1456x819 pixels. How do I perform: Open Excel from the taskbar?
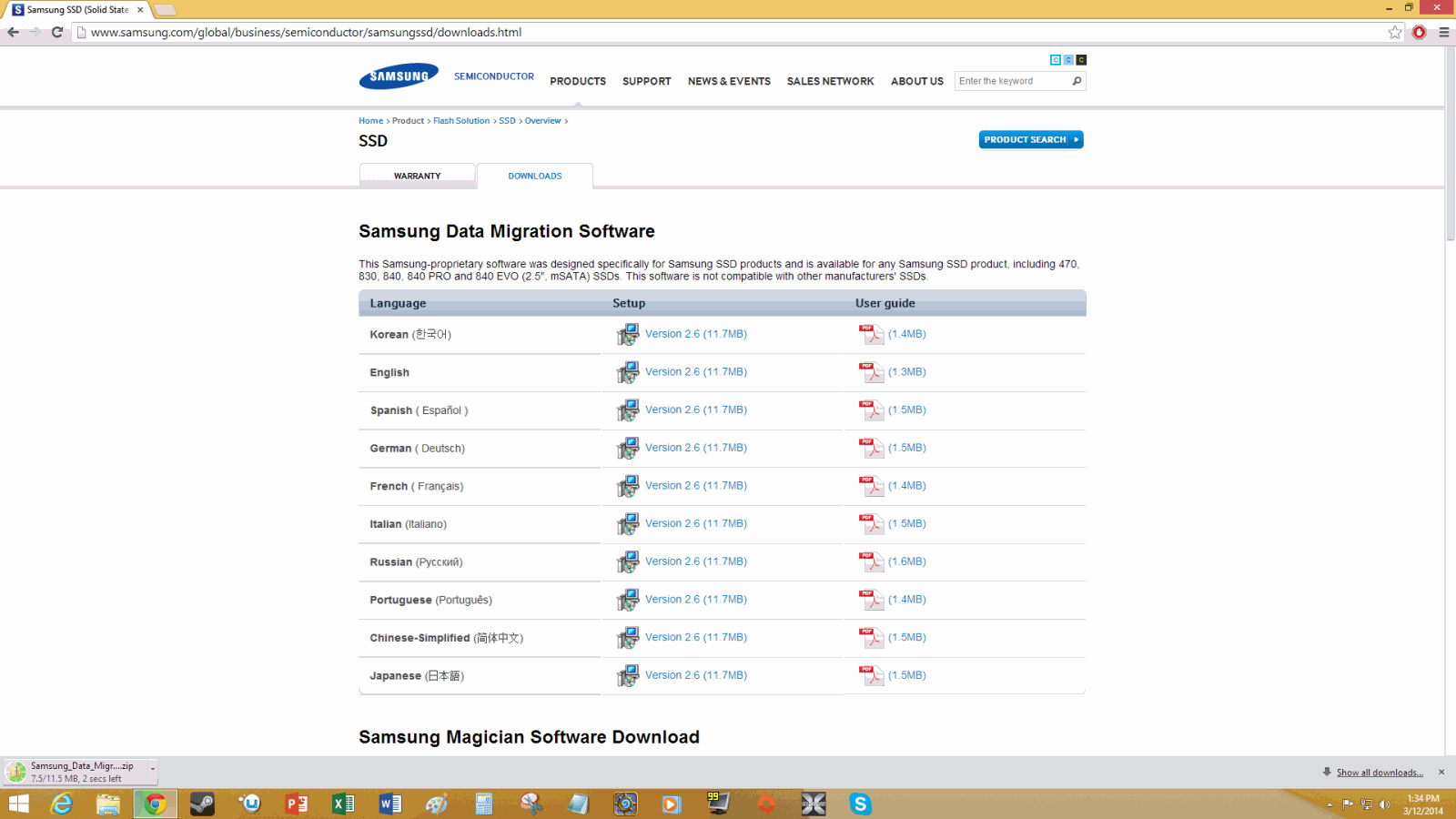[x=343, y=804]
